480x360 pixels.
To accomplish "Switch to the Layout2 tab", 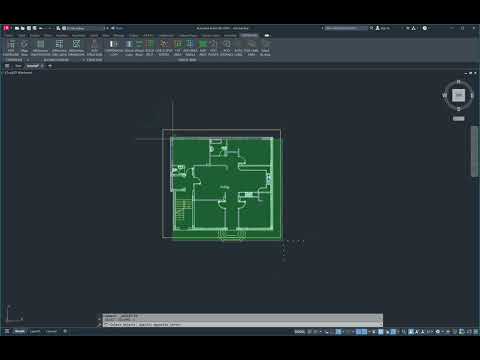I will pyautogui.click(x=51, y=331).
